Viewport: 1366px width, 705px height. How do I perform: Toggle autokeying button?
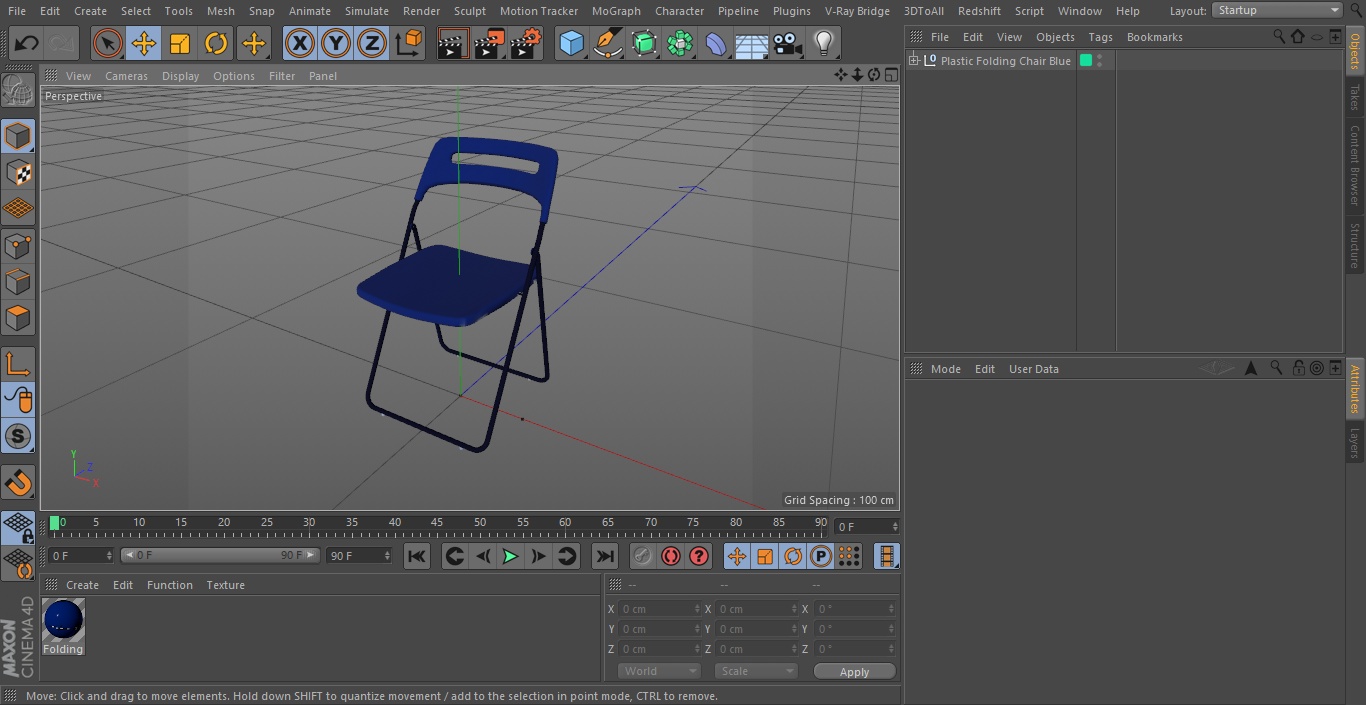tap(671, 556)
